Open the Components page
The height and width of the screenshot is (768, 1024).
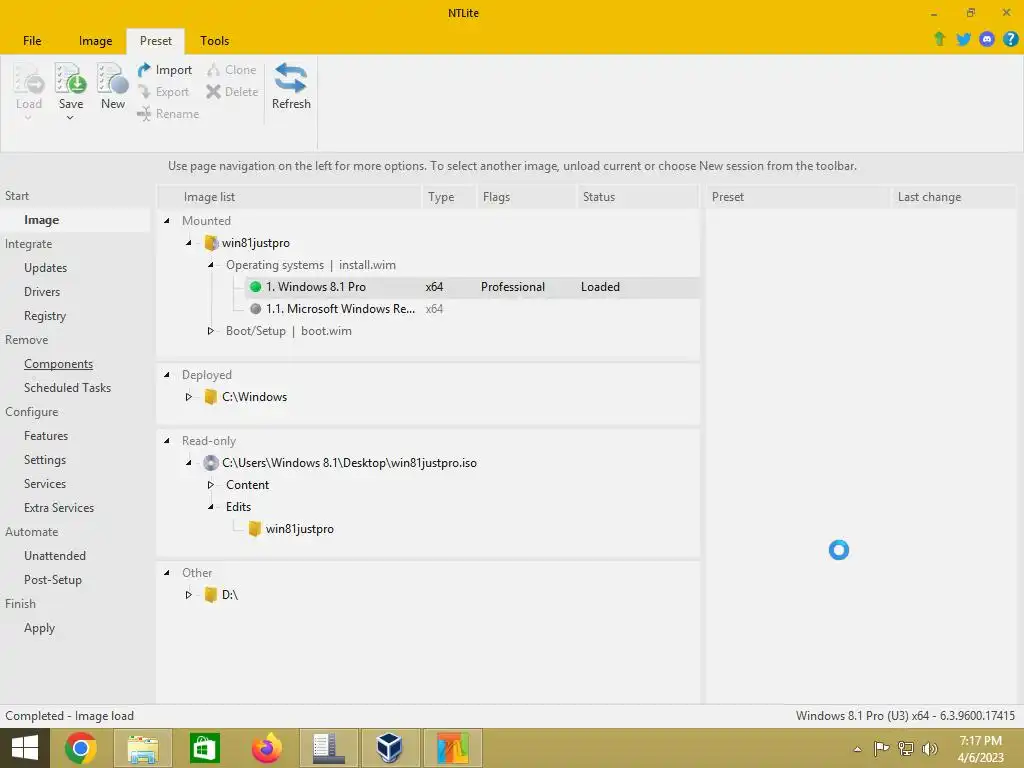click(x=58, y=364)
